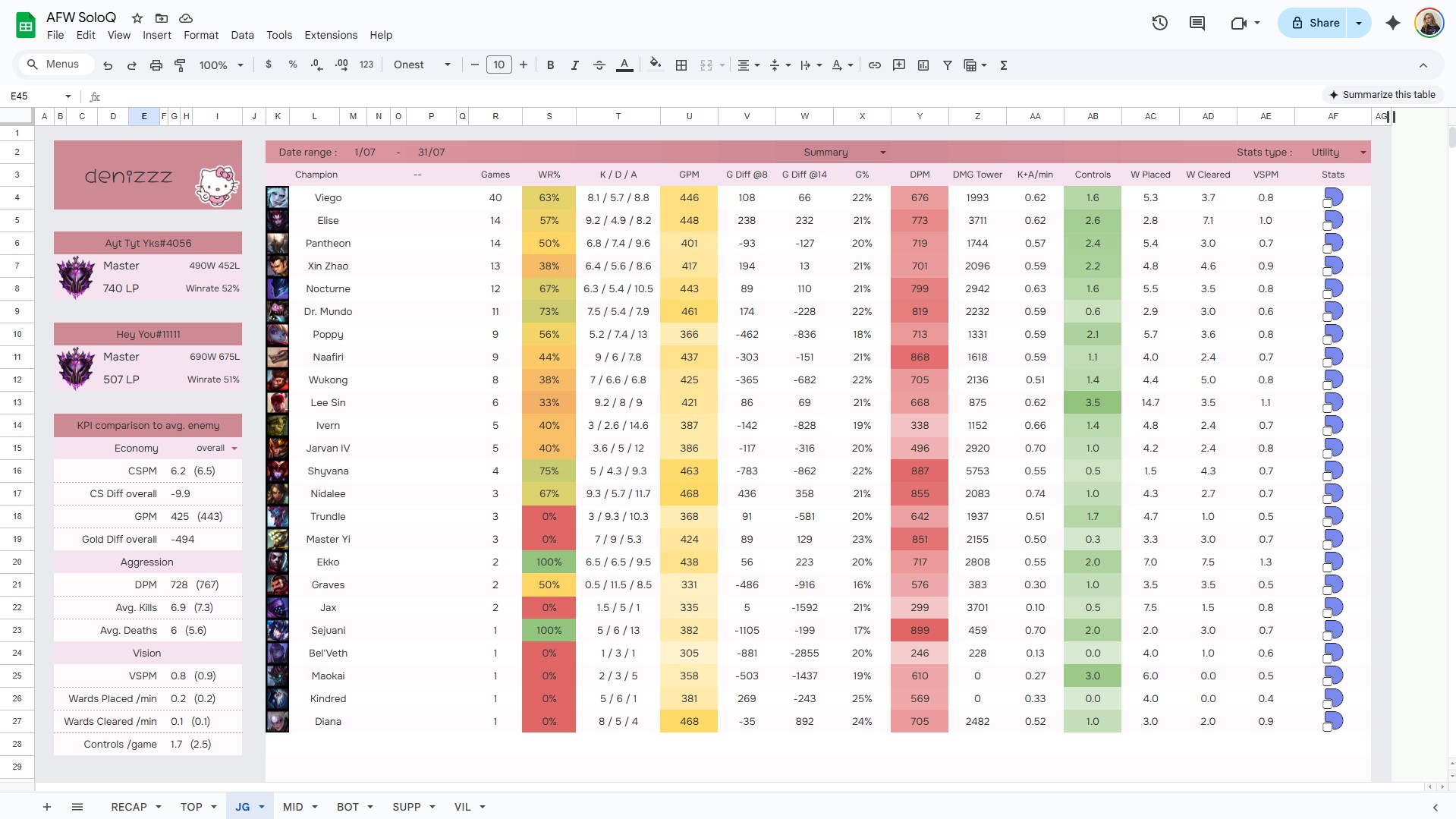Image resolution: width=1456 pixels, height=819 pixels.
Task: Increase font size with plus button
Action: [x=524, y=65]
